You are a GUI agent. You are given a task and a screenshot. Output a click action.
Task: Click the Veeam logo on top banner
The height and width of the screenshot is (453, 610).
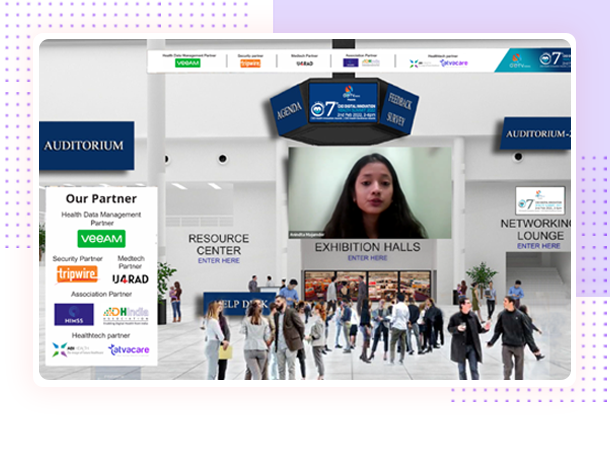[187, 63]
